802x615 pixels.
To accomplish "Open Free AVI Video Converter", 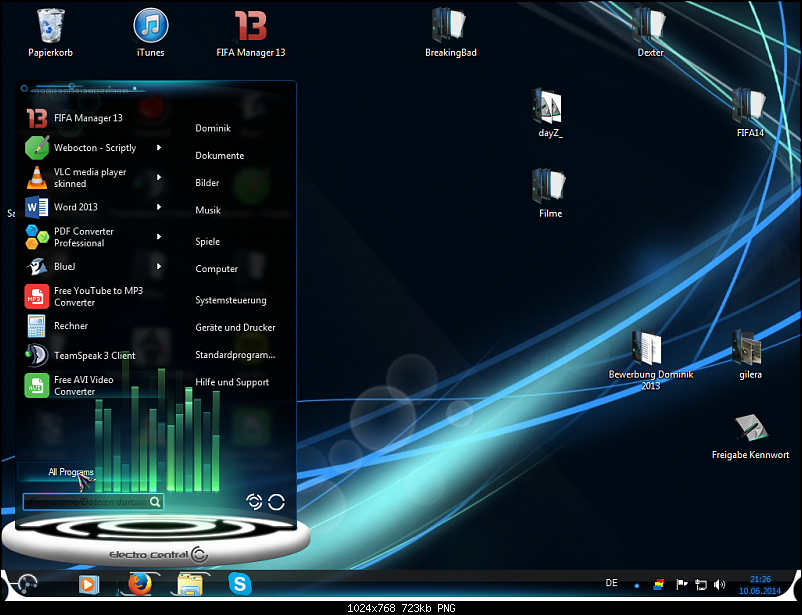I will click(93, 385).
